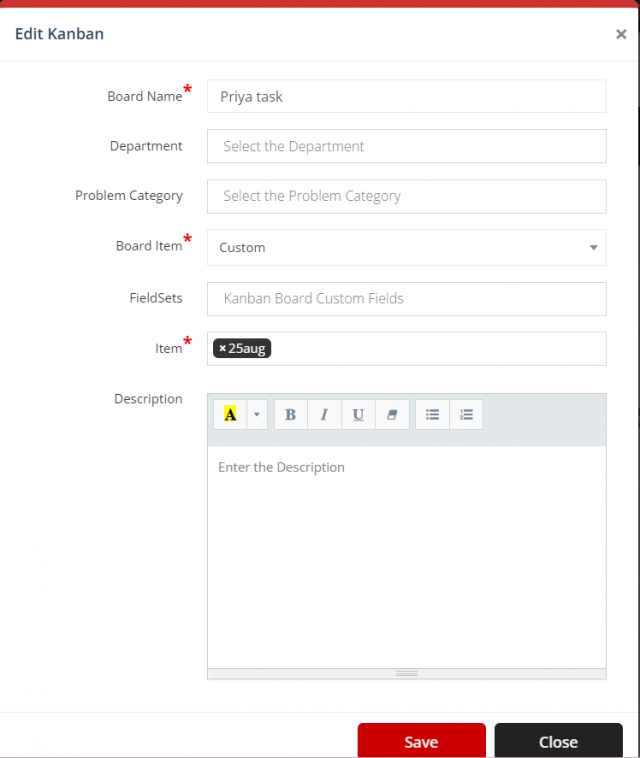Save the Kanban board changes
The height and width of the screenshot is (758, 640).
(x=422, y=741)
